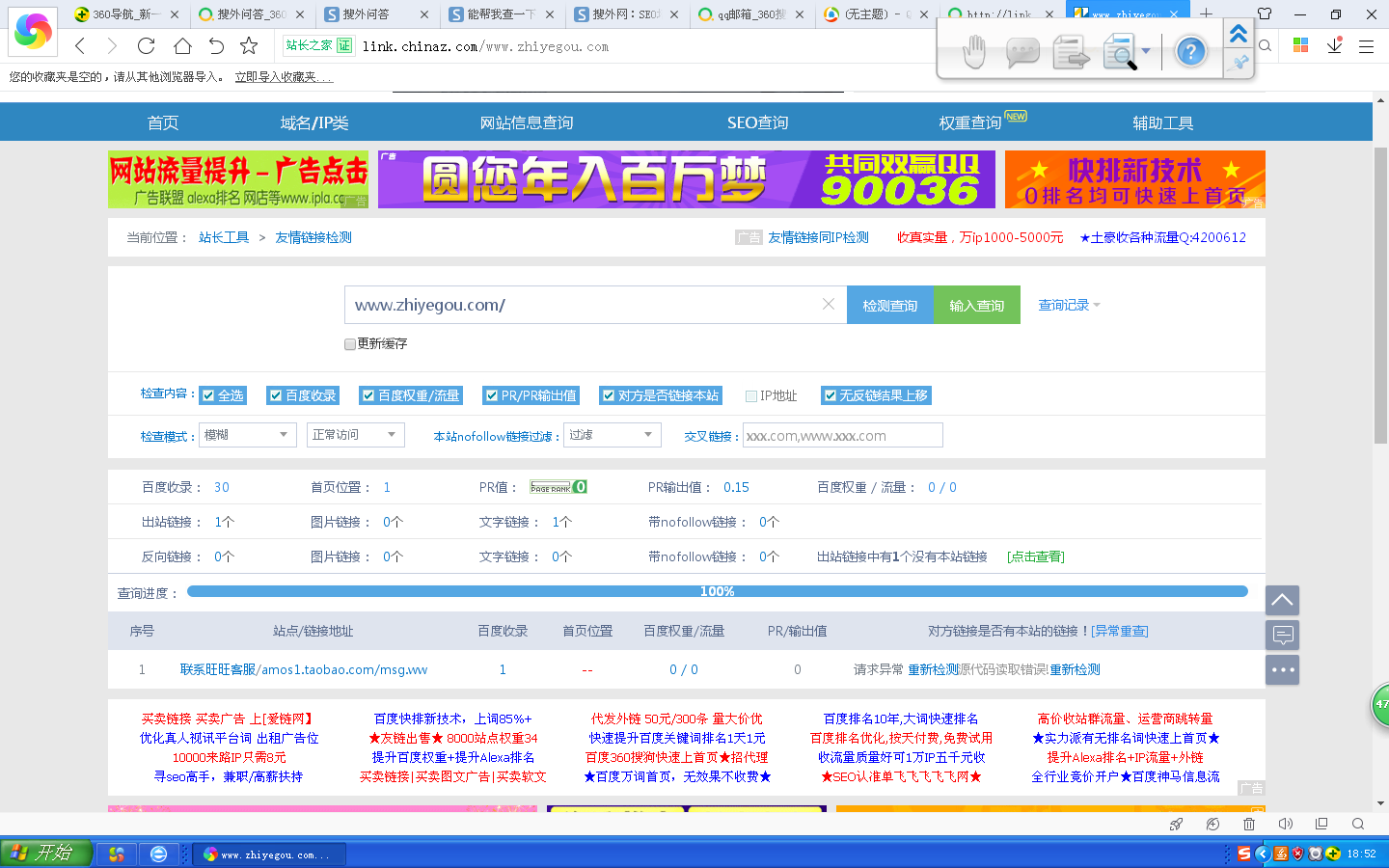
Task: Click the 点击查看 link
Action: 1036,556
